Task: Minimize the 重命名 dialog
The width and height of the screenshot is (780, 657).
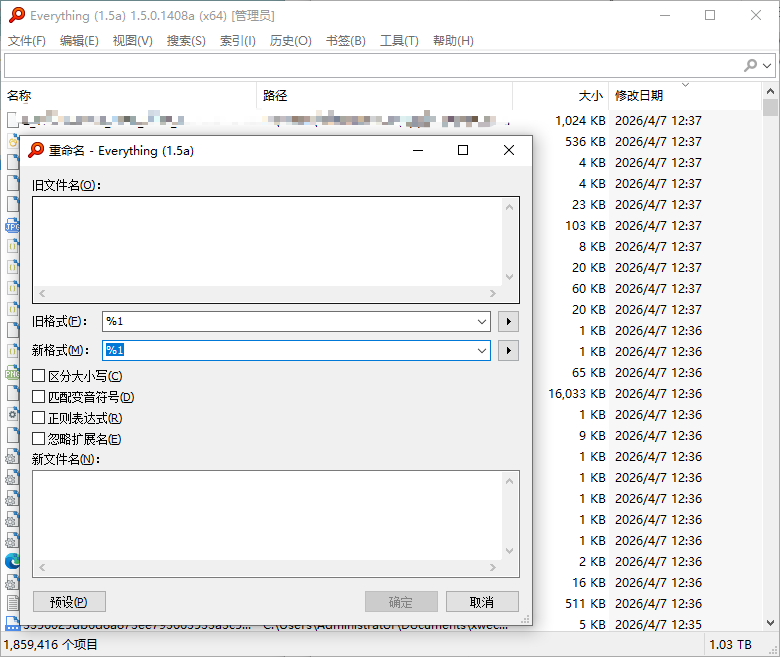Action: (x=418, y=150)
